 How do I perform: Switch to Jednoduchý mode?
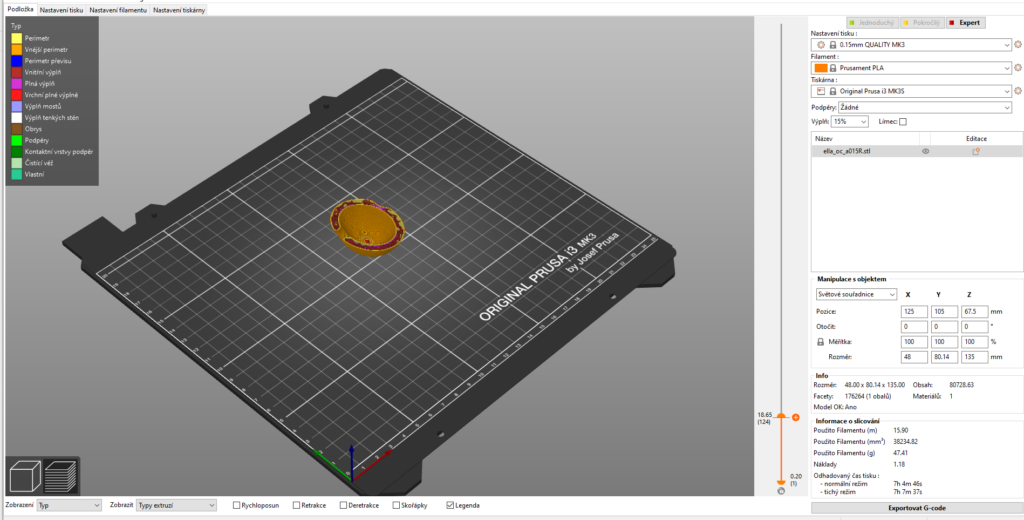[x=872, y=22]
